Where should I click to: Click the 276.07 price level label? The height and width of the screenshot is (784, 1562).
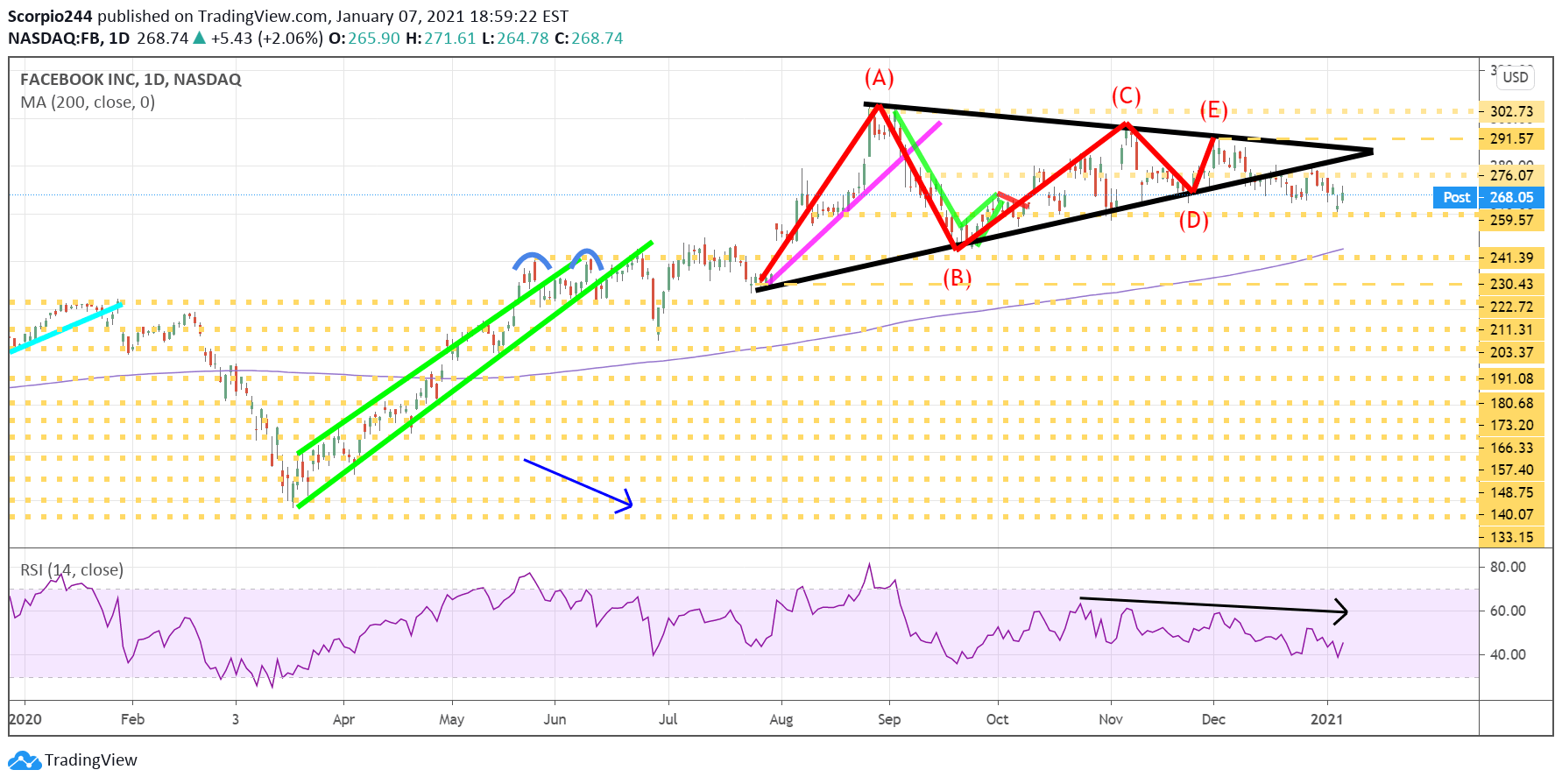[1511, 175]
